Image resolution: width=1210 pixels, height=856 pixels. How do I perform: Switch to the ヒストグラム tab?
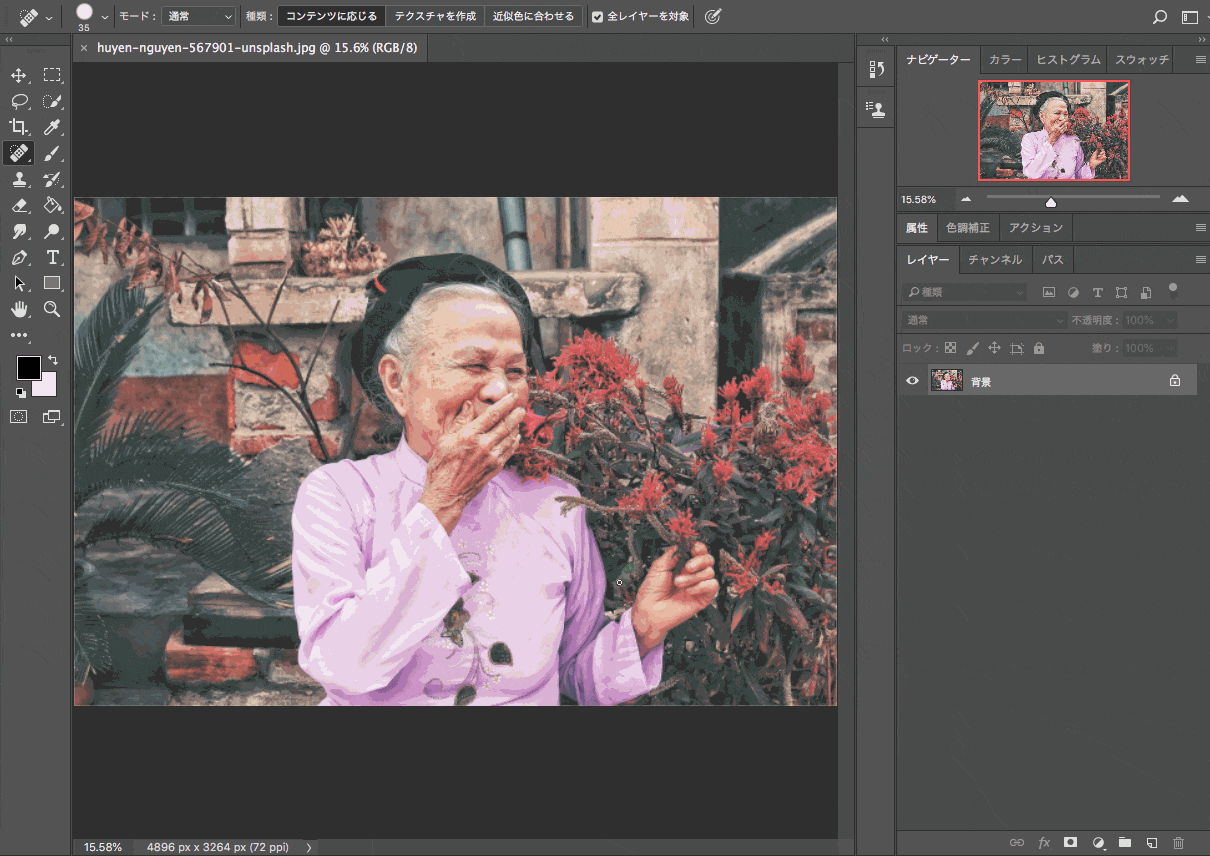1068,60
